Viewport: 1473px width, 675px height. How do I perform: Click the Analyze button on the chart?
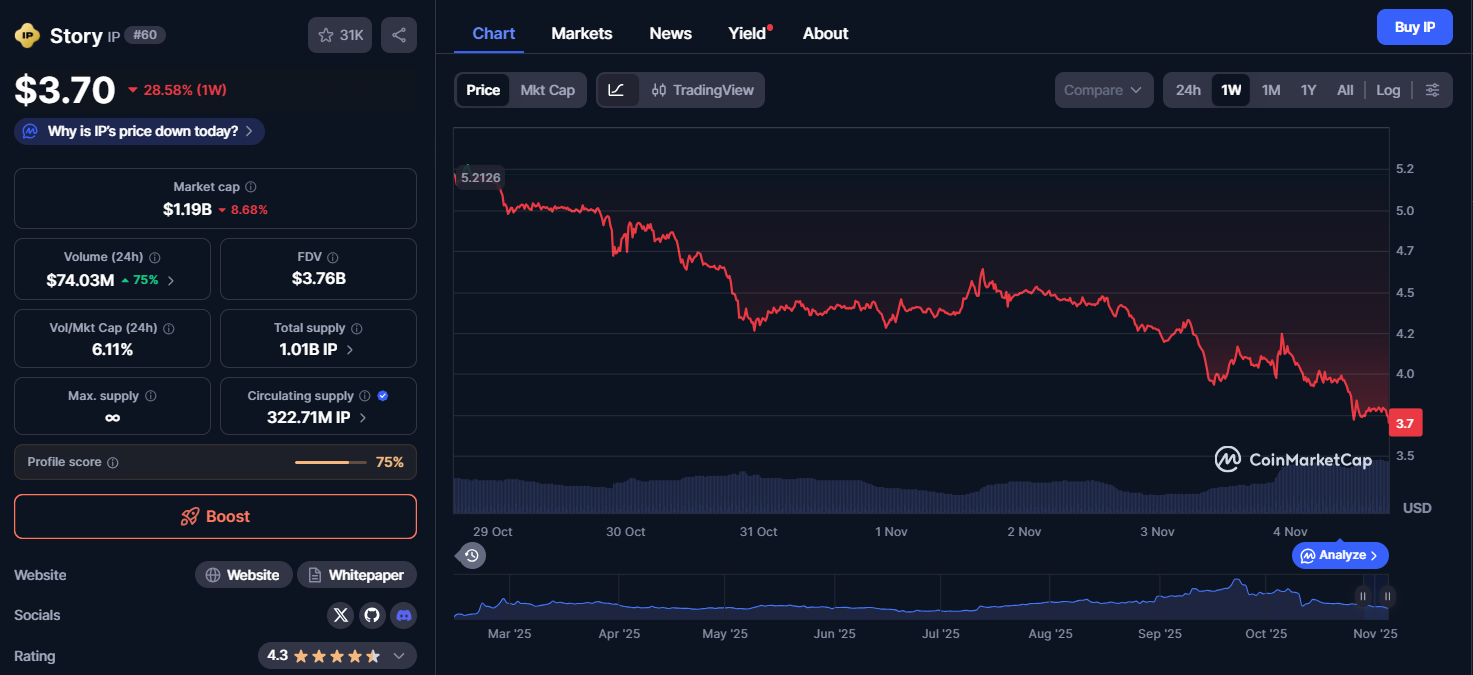pos(1339,555)
